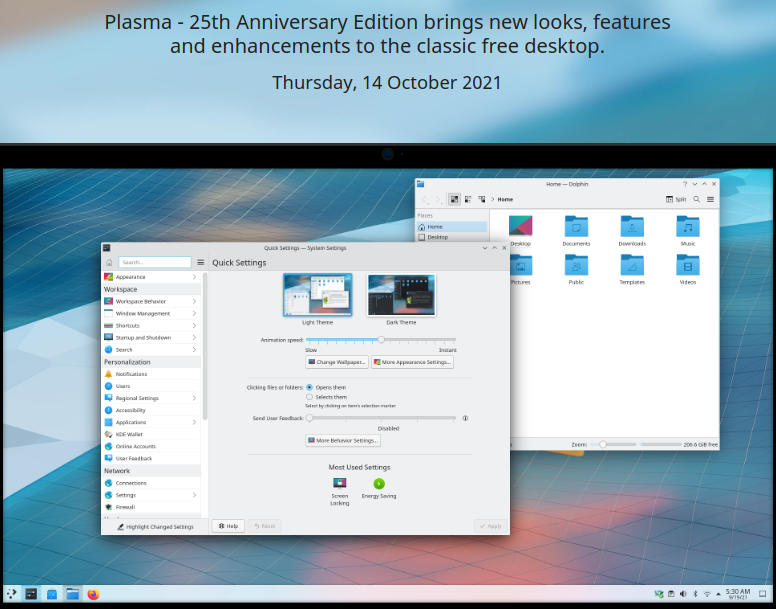
Task: Select Desktop in Dolphin Places panel
Action: [x=452, y=237]
